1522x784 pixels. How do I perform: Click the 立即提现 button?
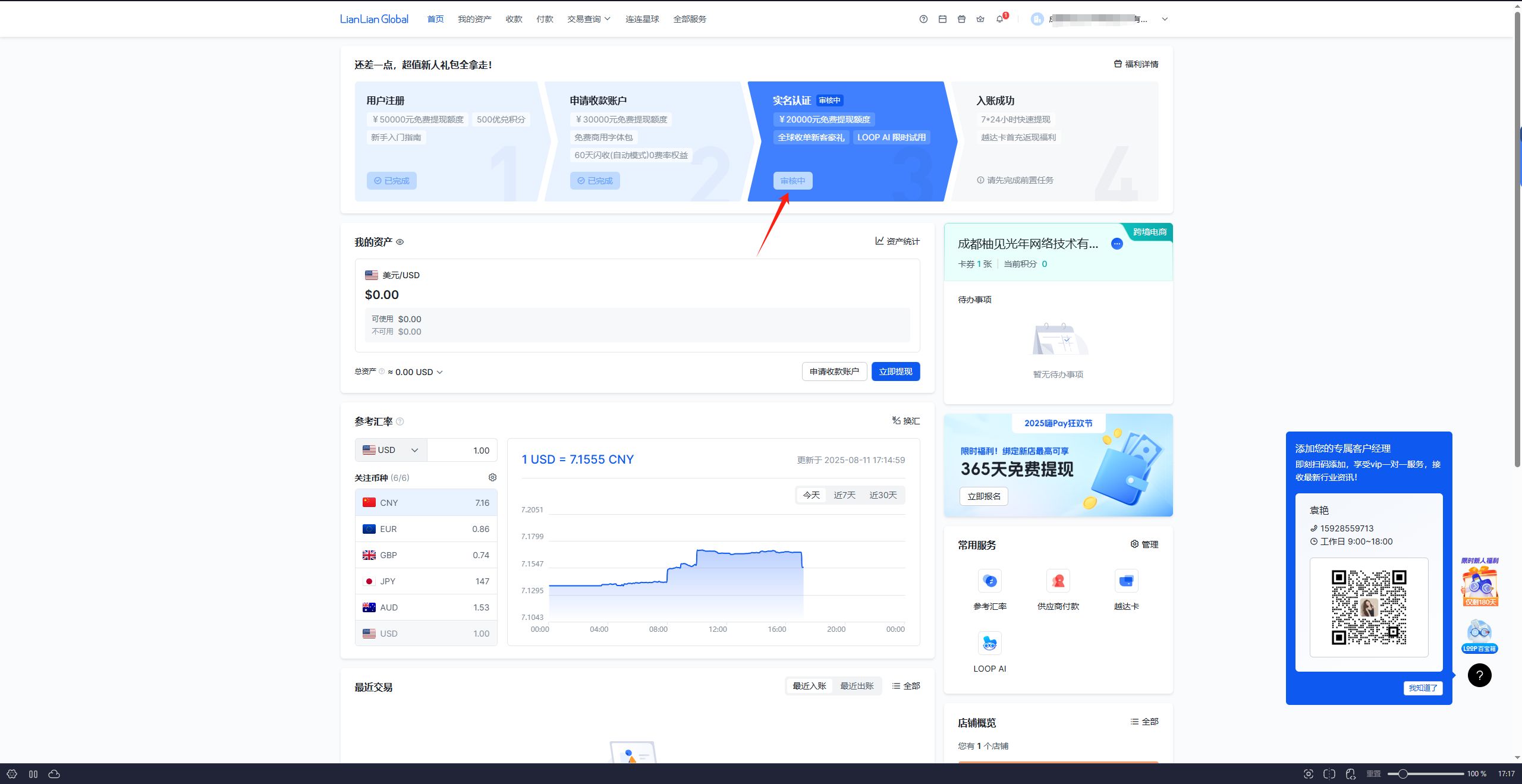coord(895,371)
